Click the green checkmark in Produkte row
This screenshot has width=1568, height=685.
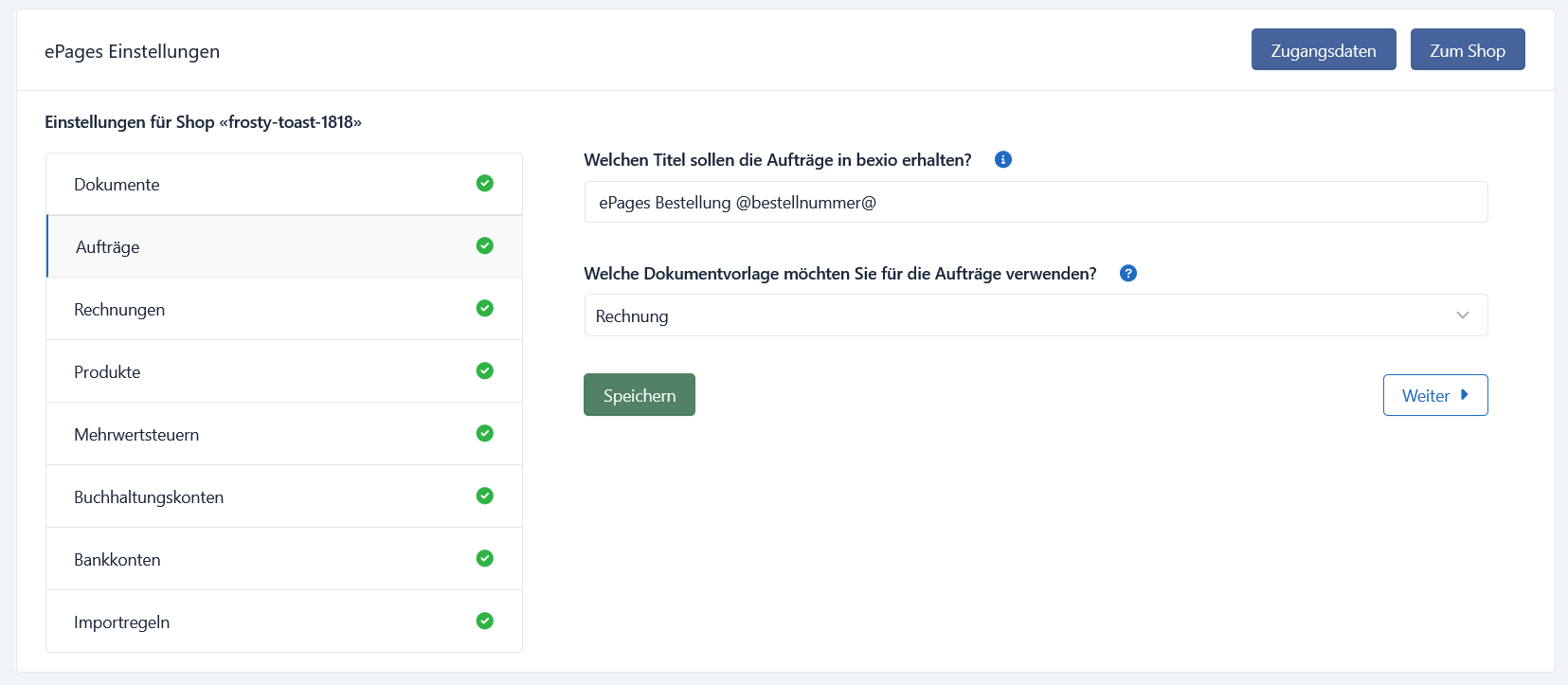485,370
